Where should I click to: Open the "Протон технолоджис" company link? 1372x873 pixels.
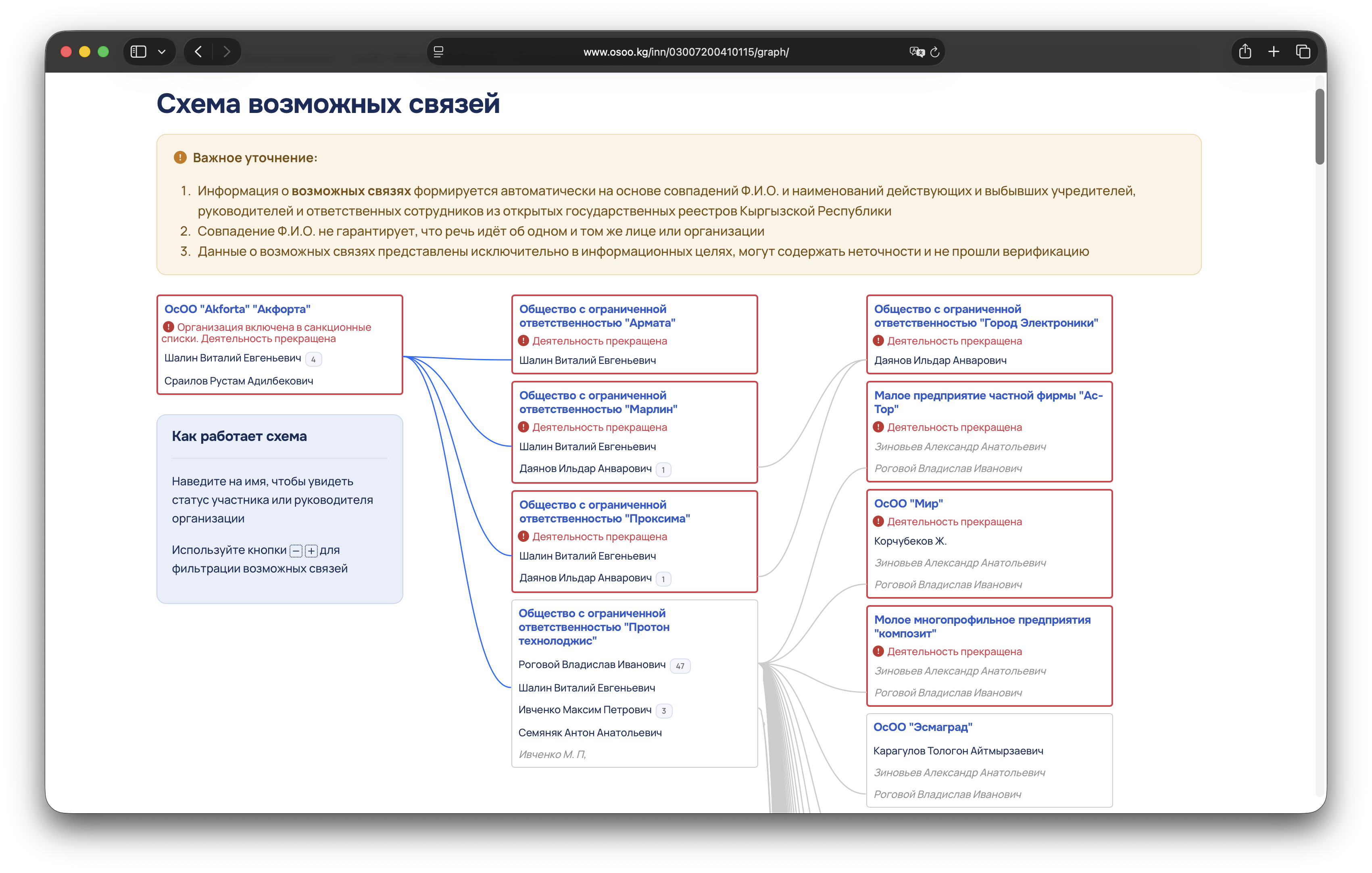tap(594, 627)
